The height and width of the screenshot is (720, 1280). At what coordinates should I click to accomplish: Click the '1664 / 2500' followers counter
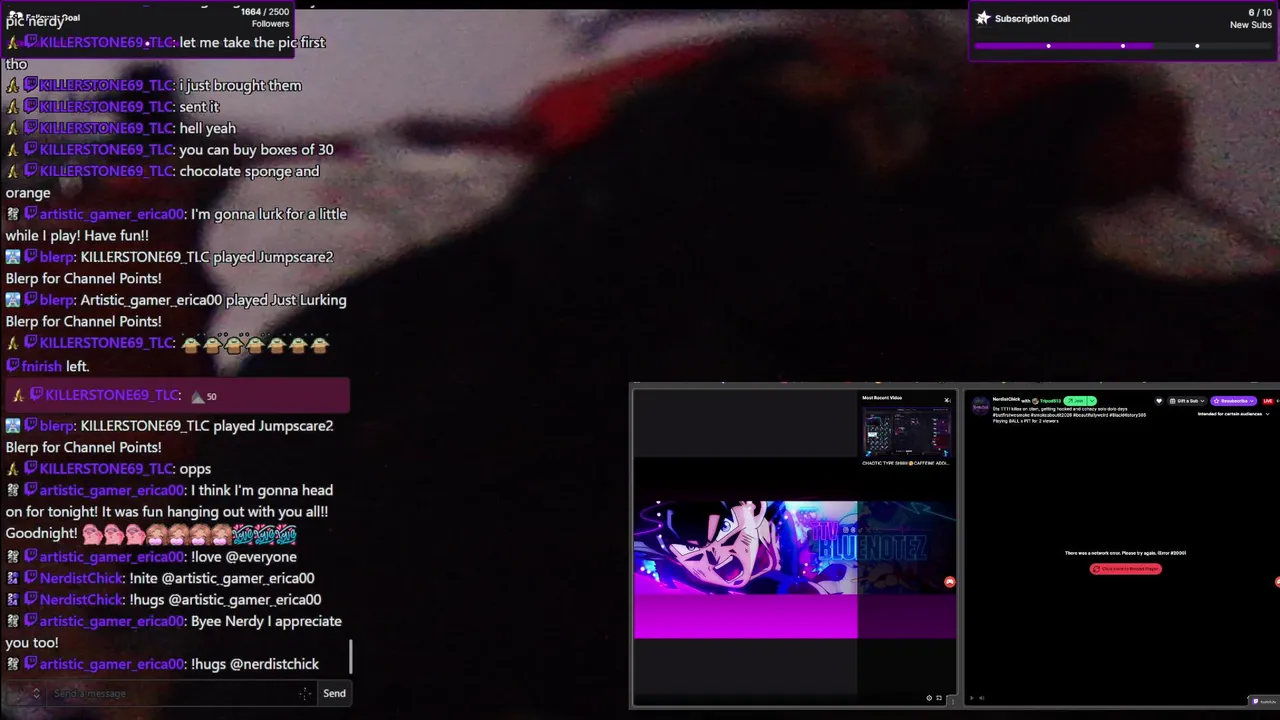tap(264, 12)
